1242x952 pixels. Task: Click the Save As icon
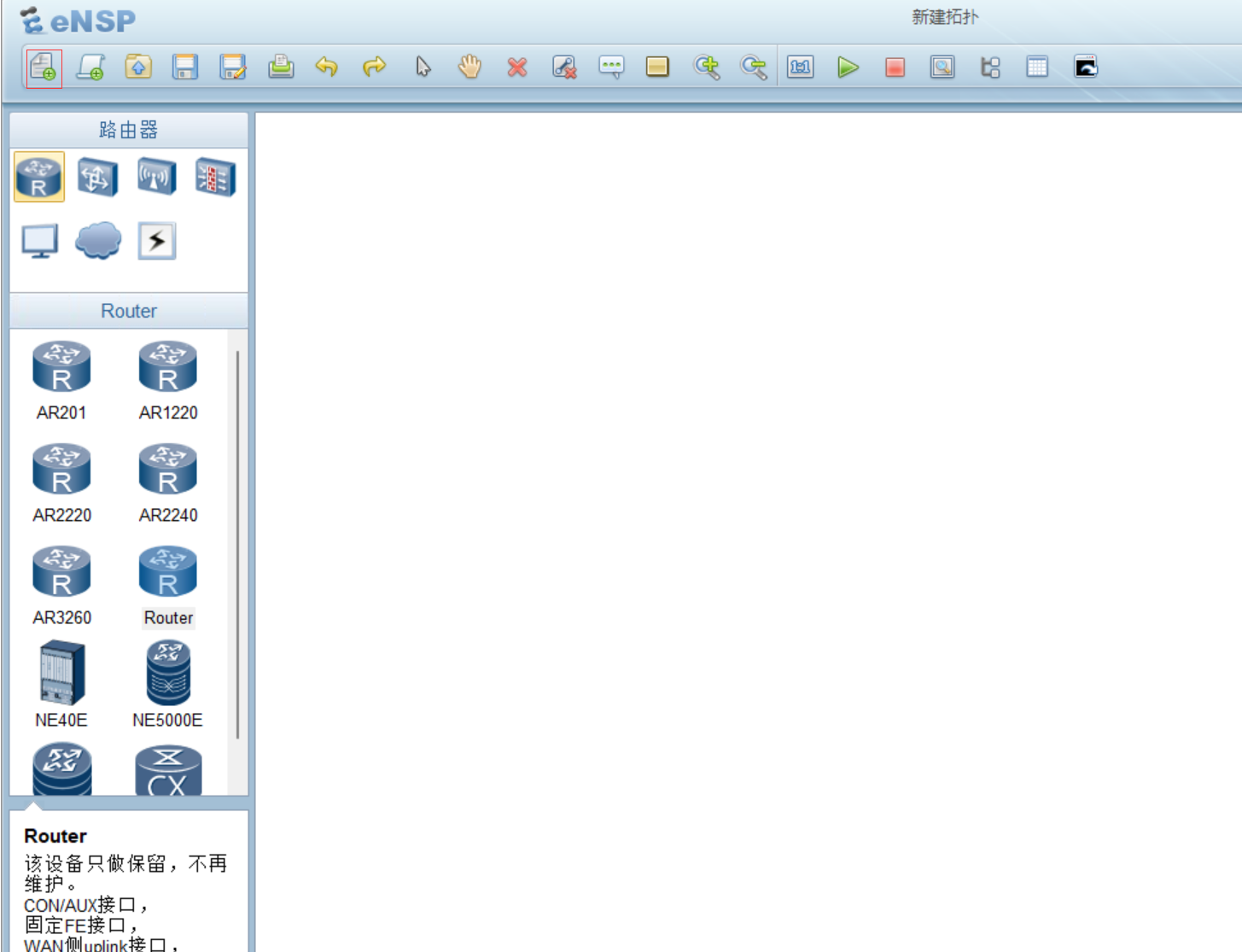pyautogui.click(x=233, y=67)
